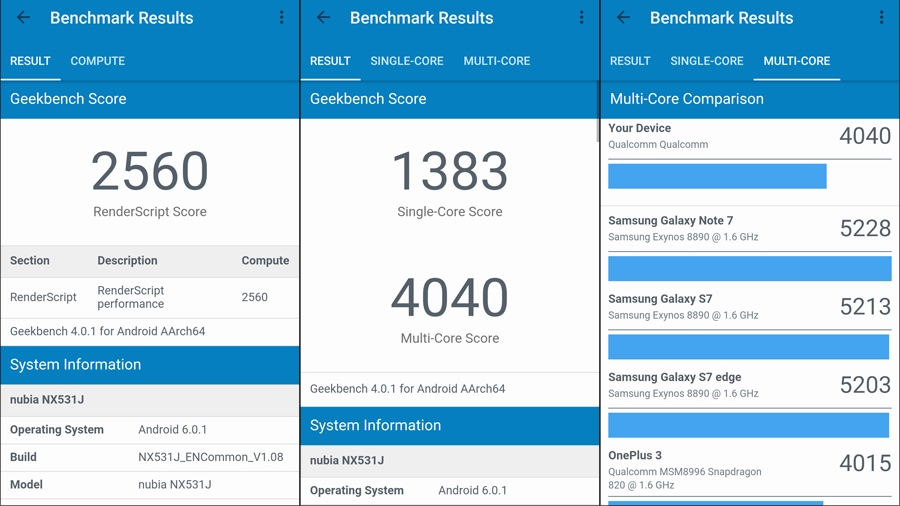Screen dimensions: 900x506
Task: Tap Your Device 4040 score bar
Action: [717, 176]
